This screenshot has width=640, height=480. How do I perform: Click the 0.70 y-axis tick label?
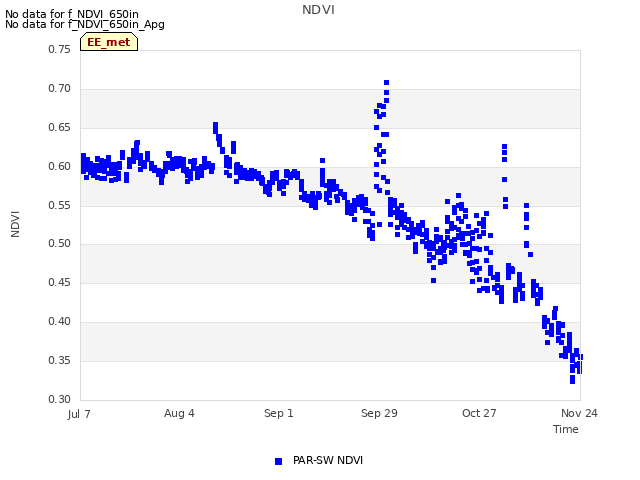click(x=60, y=88)
